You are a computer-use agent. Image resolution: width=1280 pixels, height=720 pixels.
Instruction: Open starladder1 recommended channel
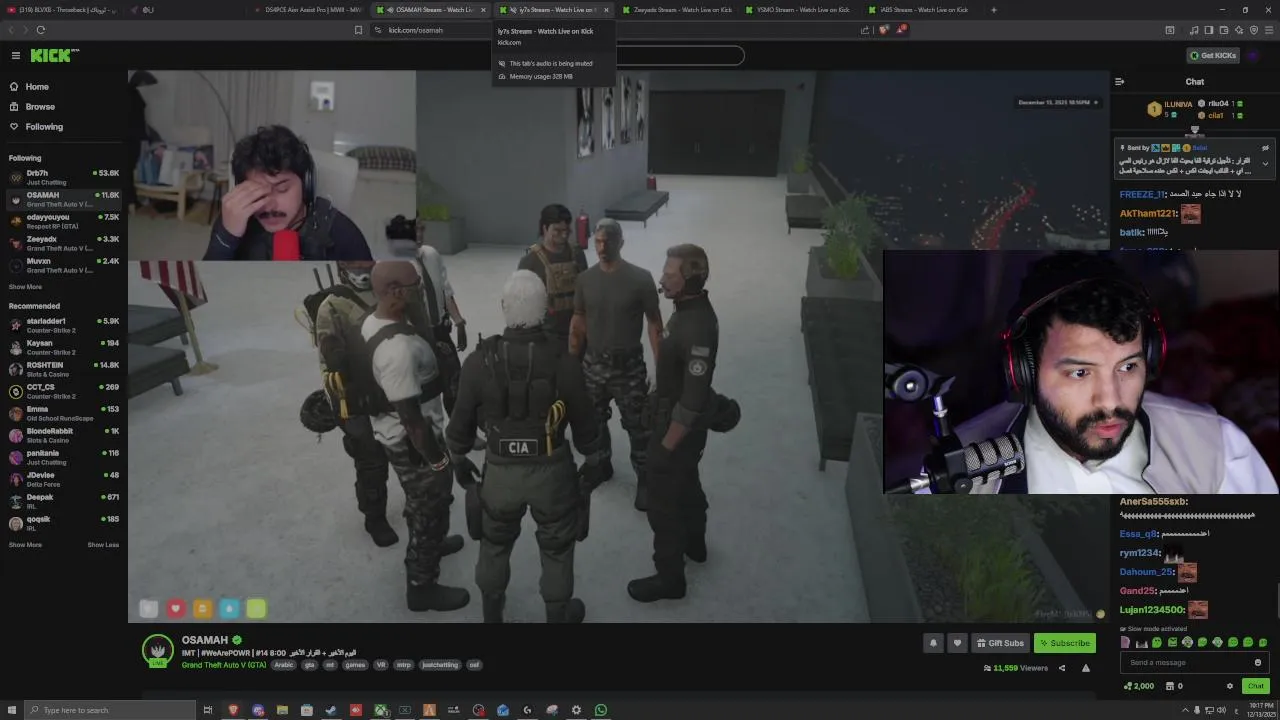tap(64, 325)
